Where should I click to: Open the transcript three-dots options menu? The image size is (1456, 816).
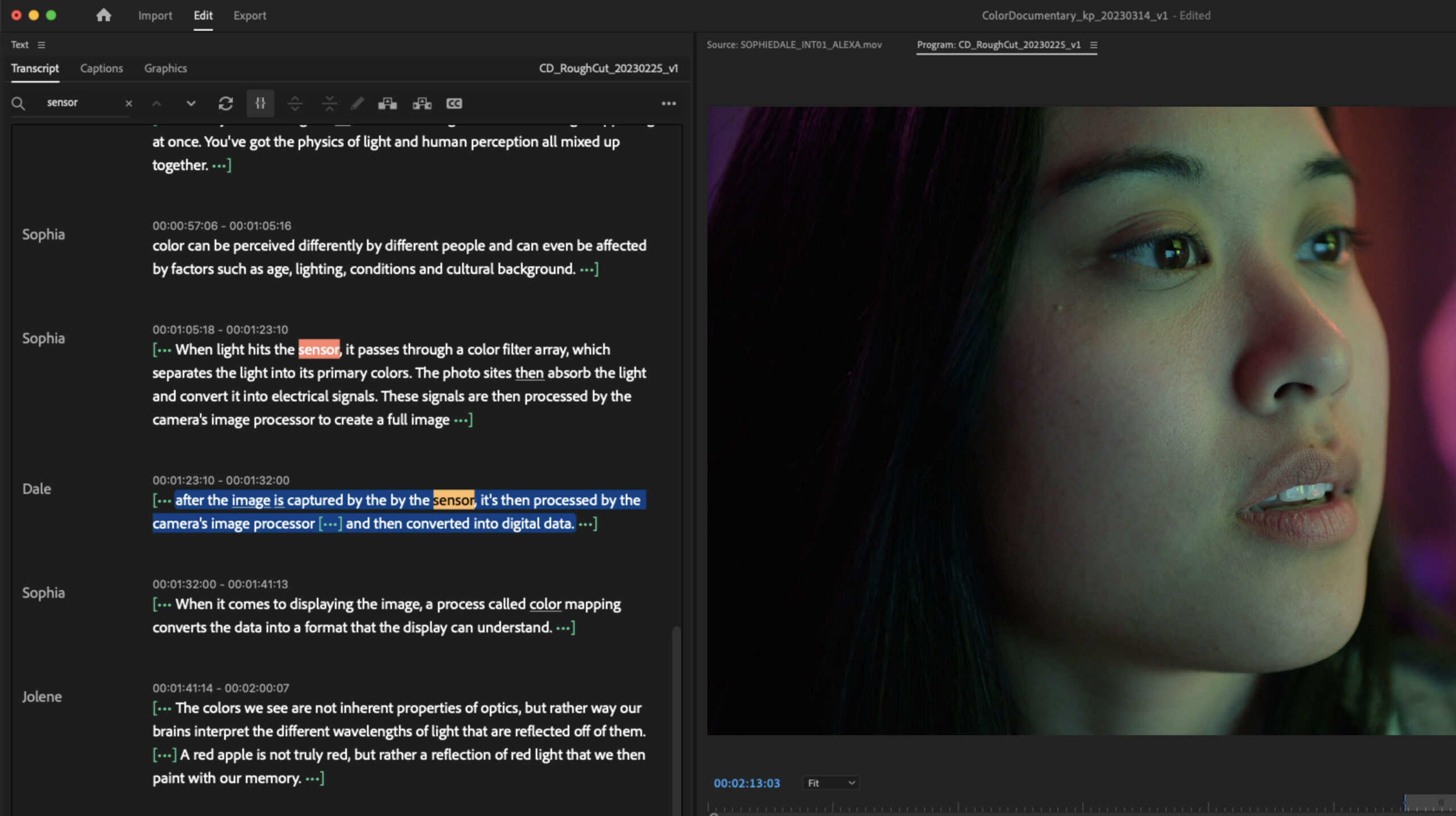tap(669, 103)
